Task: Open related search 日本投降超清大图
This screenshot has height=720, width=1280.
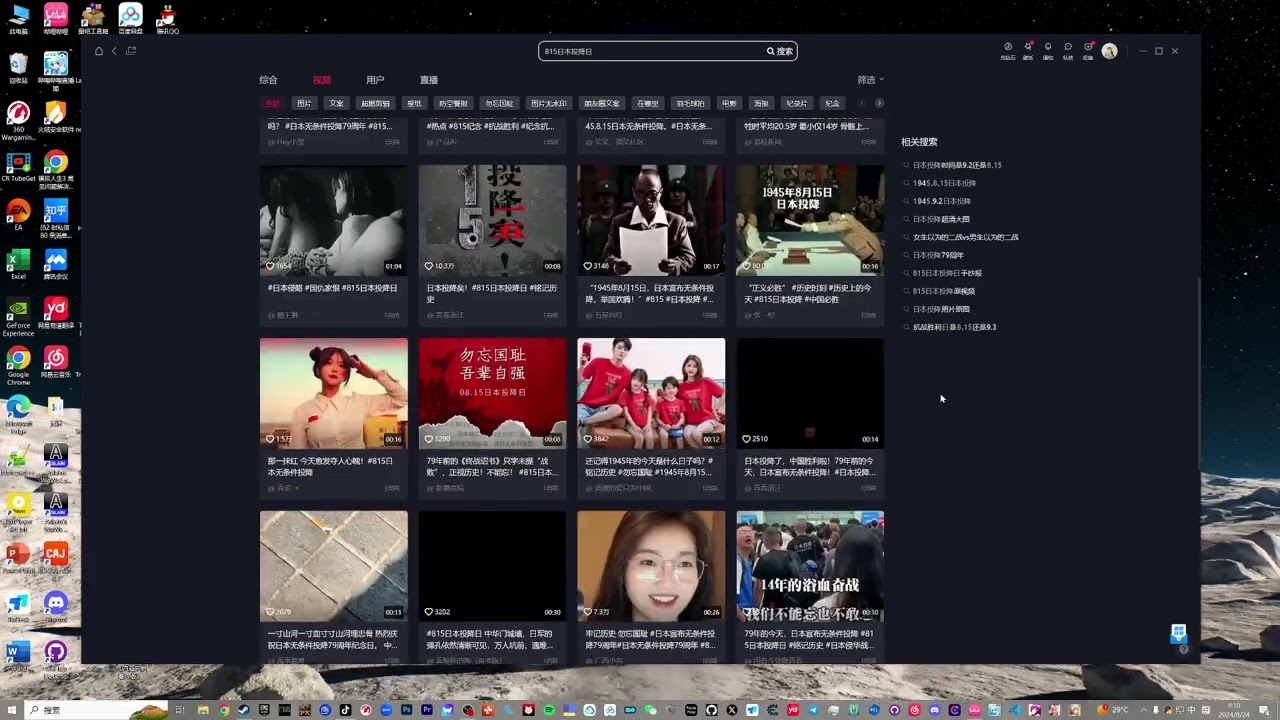Action: 941,219
